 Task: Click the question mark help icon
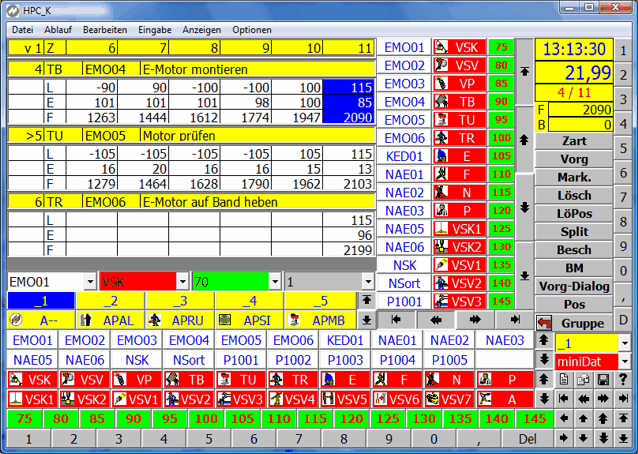tap(623, 380)
